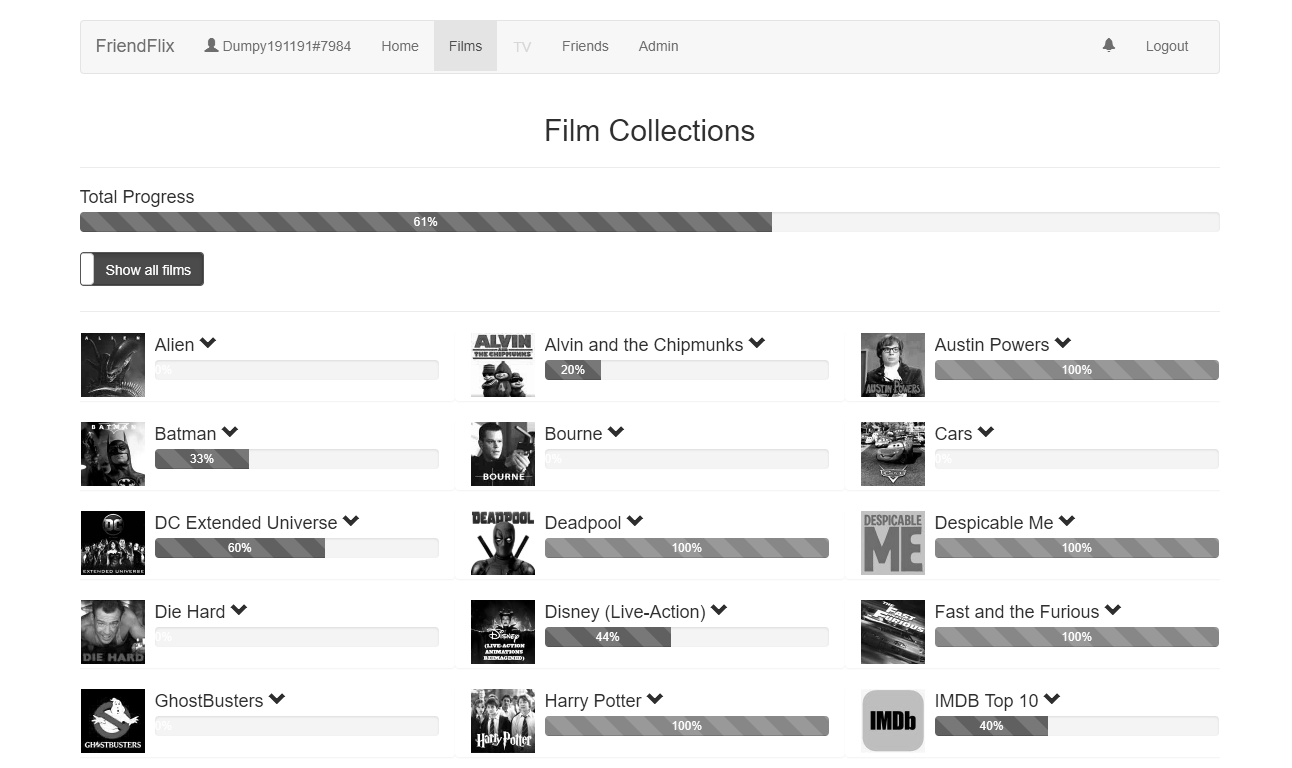Expand the Harry Potter chevron
This screenshot has width=1292, height=768.
655,699
